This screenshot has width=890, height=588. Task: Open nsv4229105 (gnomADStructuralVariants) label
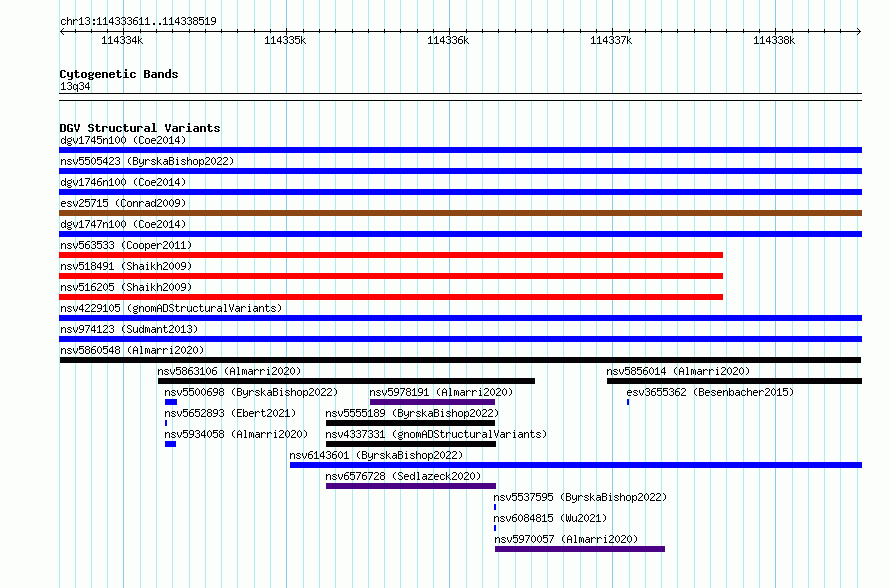[171, 308]
